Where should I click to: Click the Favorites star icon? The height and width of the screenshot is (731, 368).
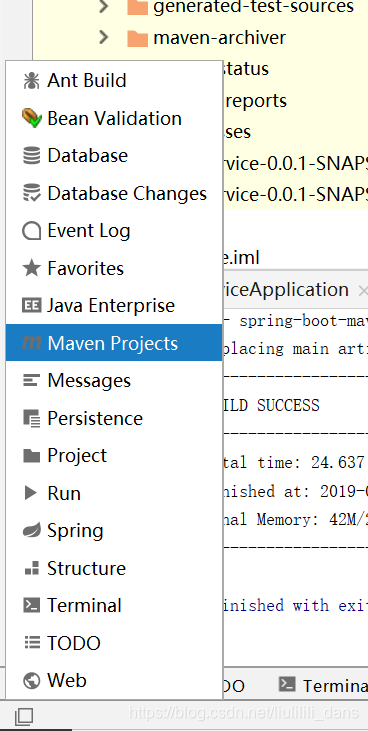point(31,268)
